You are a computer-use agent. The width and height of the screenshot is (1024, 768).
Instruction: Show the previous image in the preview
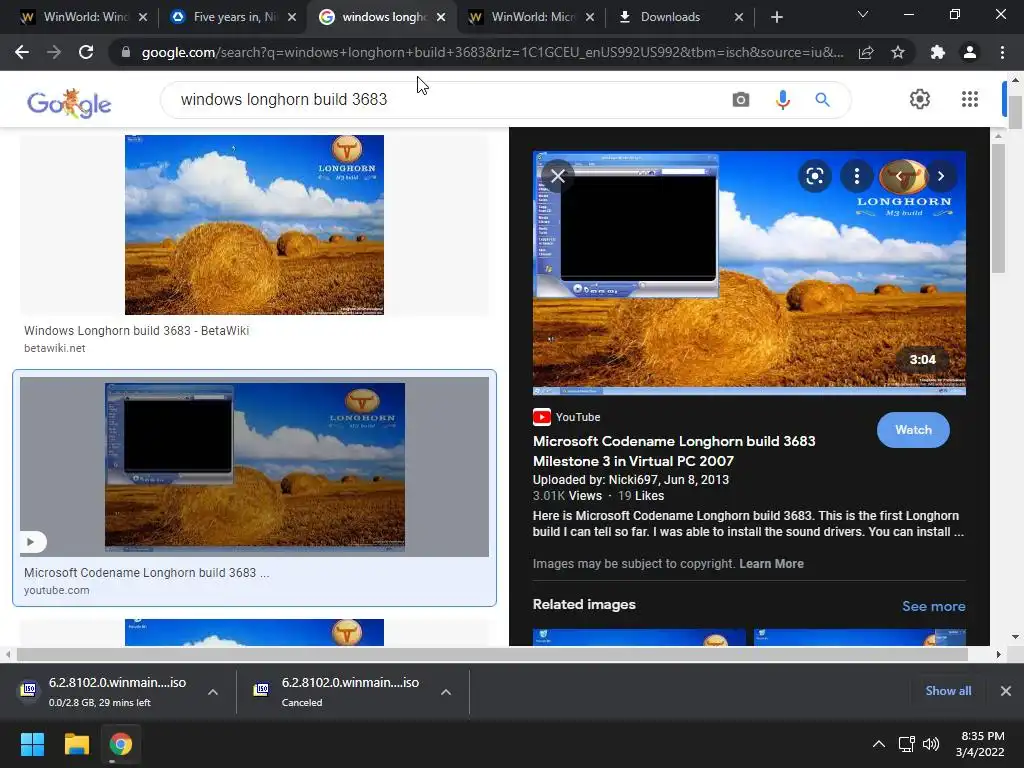899,176
